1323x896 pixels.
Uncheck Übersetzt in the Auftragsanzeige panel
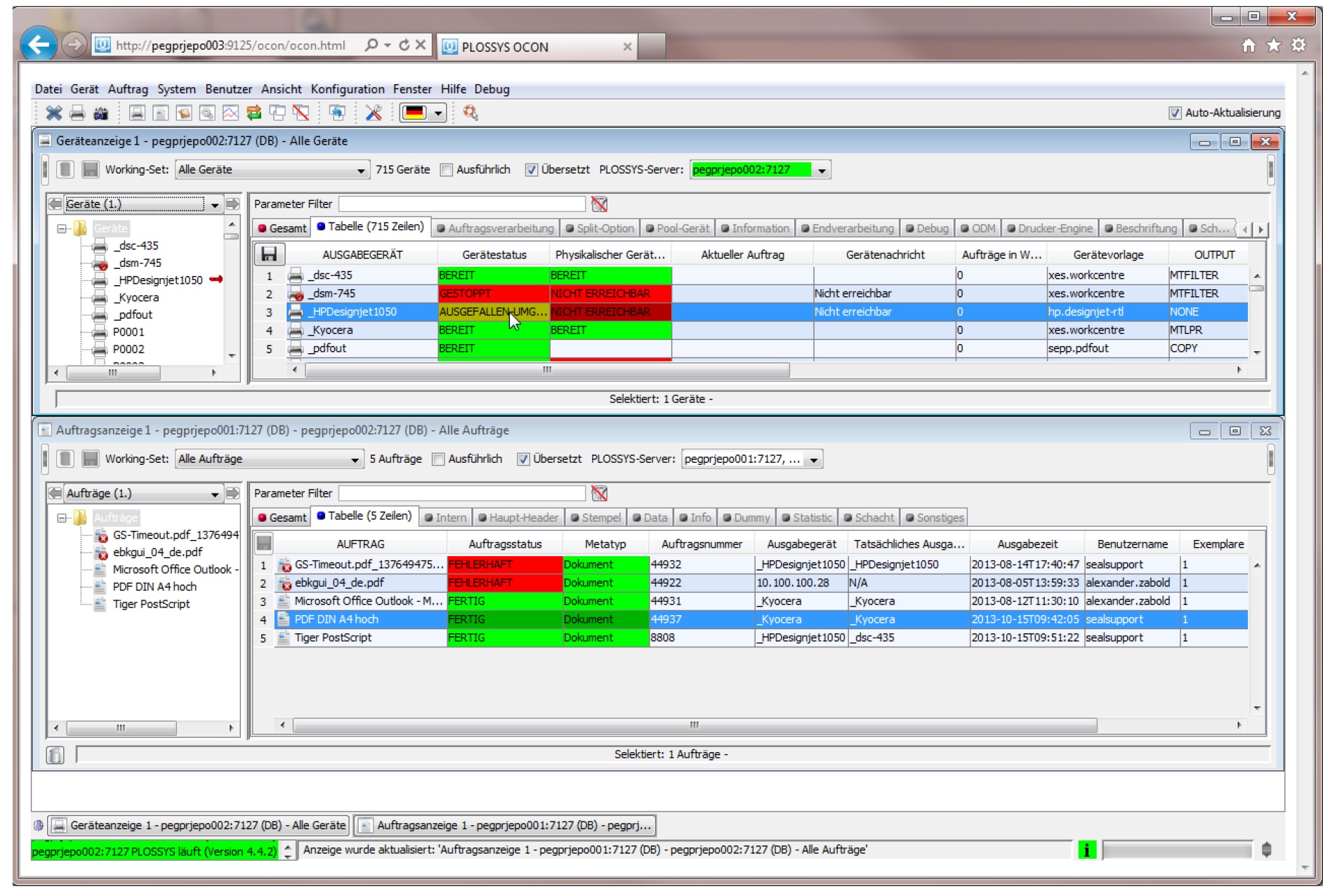[523, 459]
